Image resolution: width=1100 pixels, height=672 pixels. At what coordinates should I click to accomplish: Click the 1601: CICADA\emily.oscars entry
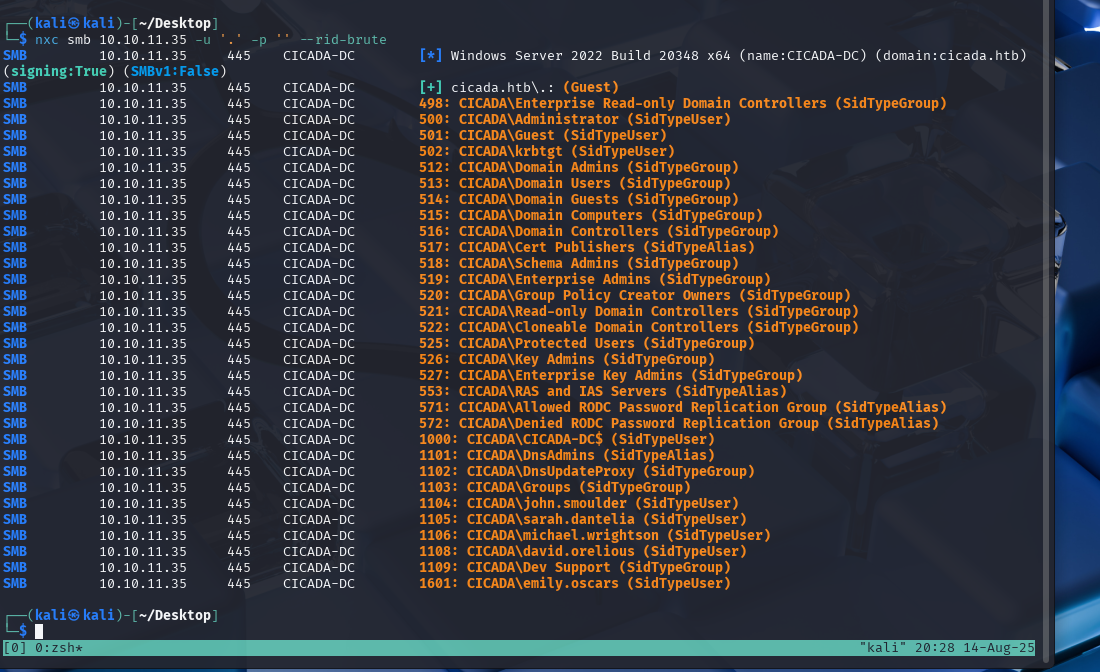(575, 584)
